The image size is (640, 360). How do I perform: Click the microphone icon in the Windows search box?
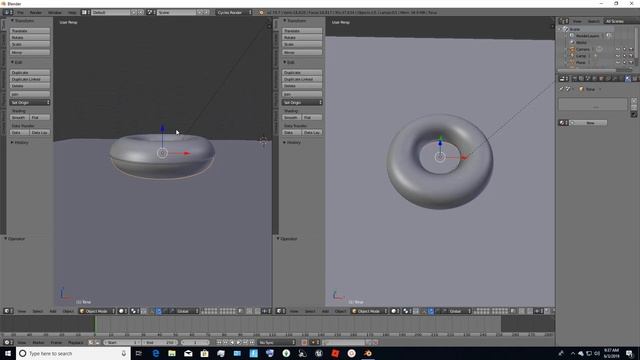[x=124, y=353]
